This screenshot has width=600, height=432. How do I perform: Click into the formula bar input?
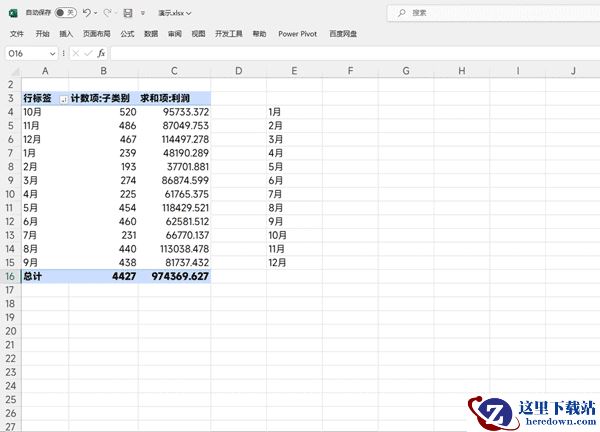355,54
